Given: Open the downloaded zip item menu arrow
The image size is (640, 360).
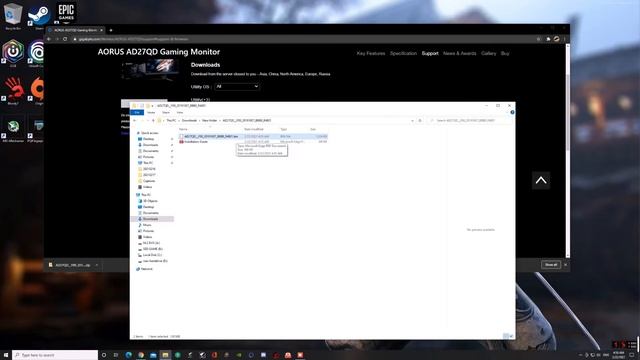Looking at the screenshot, I should point(97,265).
